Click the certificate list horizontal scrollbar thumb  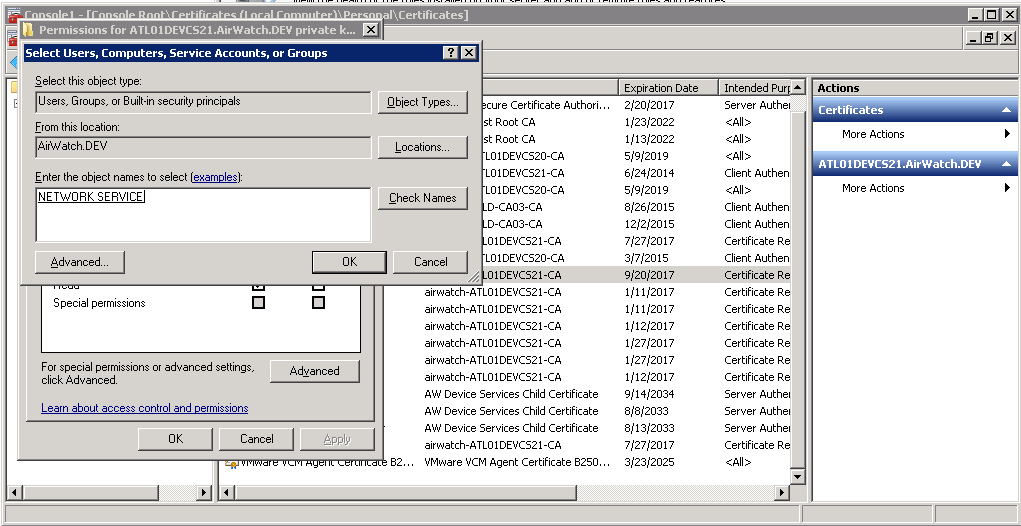tap(407, 493)
